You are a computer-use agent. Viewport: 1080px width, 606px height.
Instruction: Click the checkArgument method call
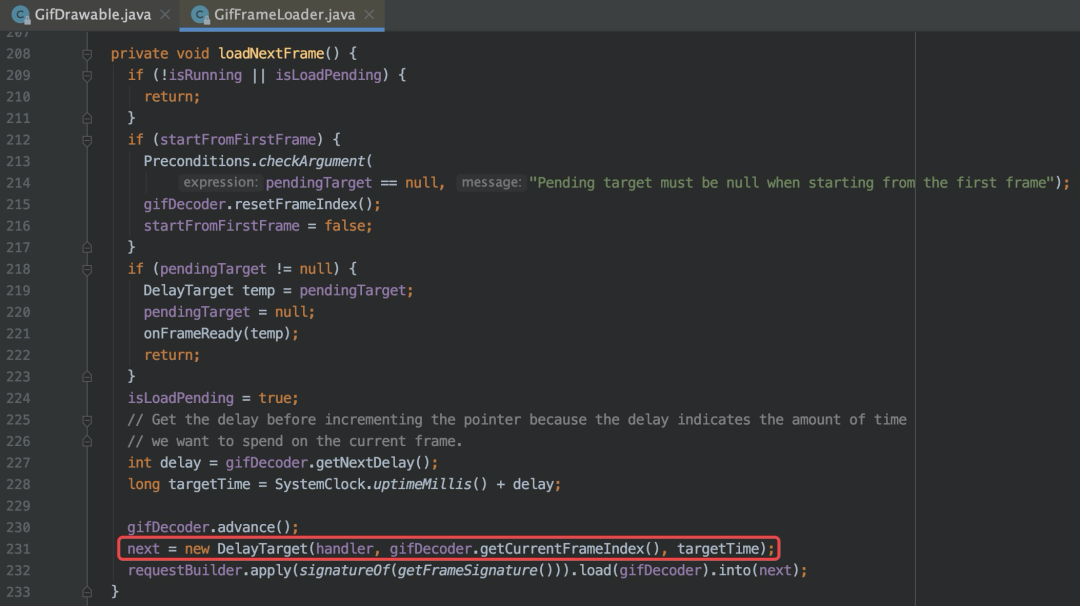(311, 161)
